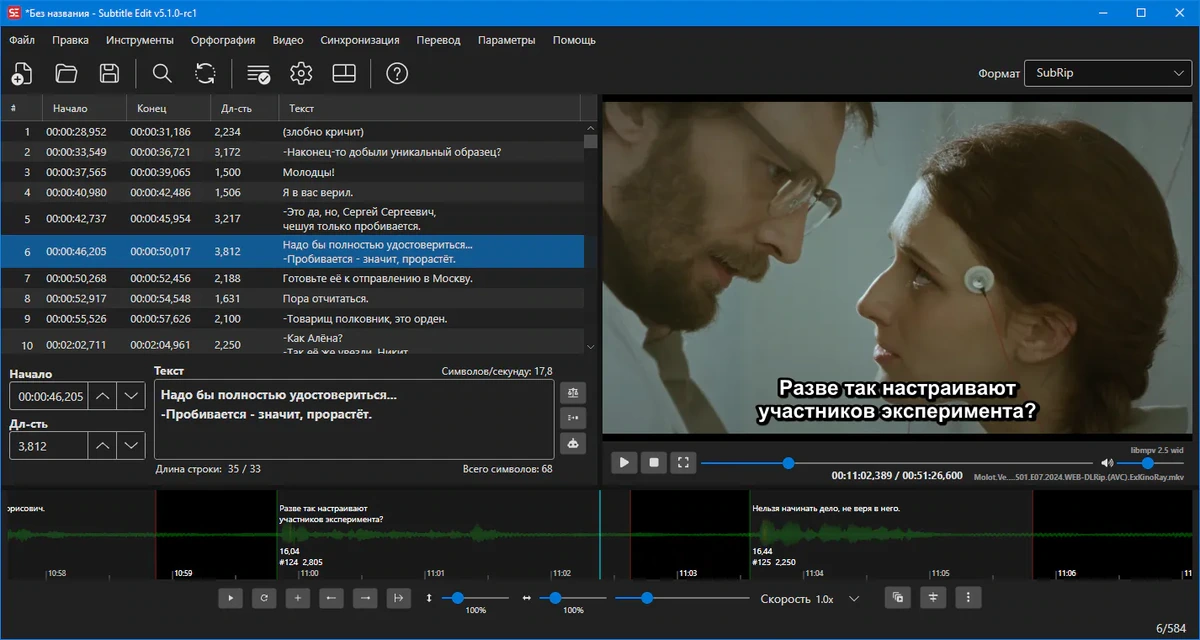Increase Начало start time with up arrow
This screenshot has width=1200, height=640.
(x=103, y=397)
